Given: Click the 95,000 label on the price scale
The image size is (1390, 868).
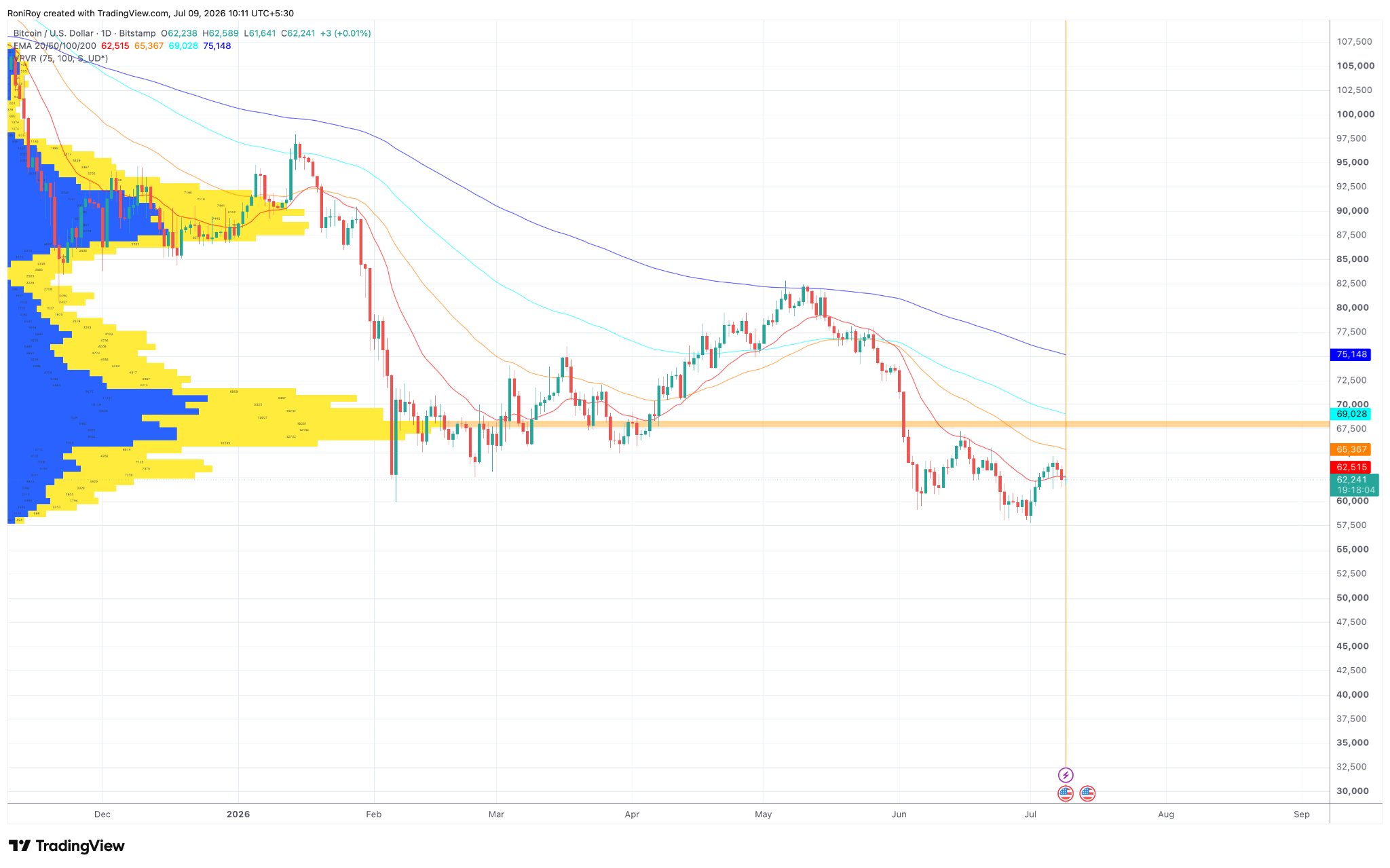Looking at the screenshot, I should (x=1353, y=162).
